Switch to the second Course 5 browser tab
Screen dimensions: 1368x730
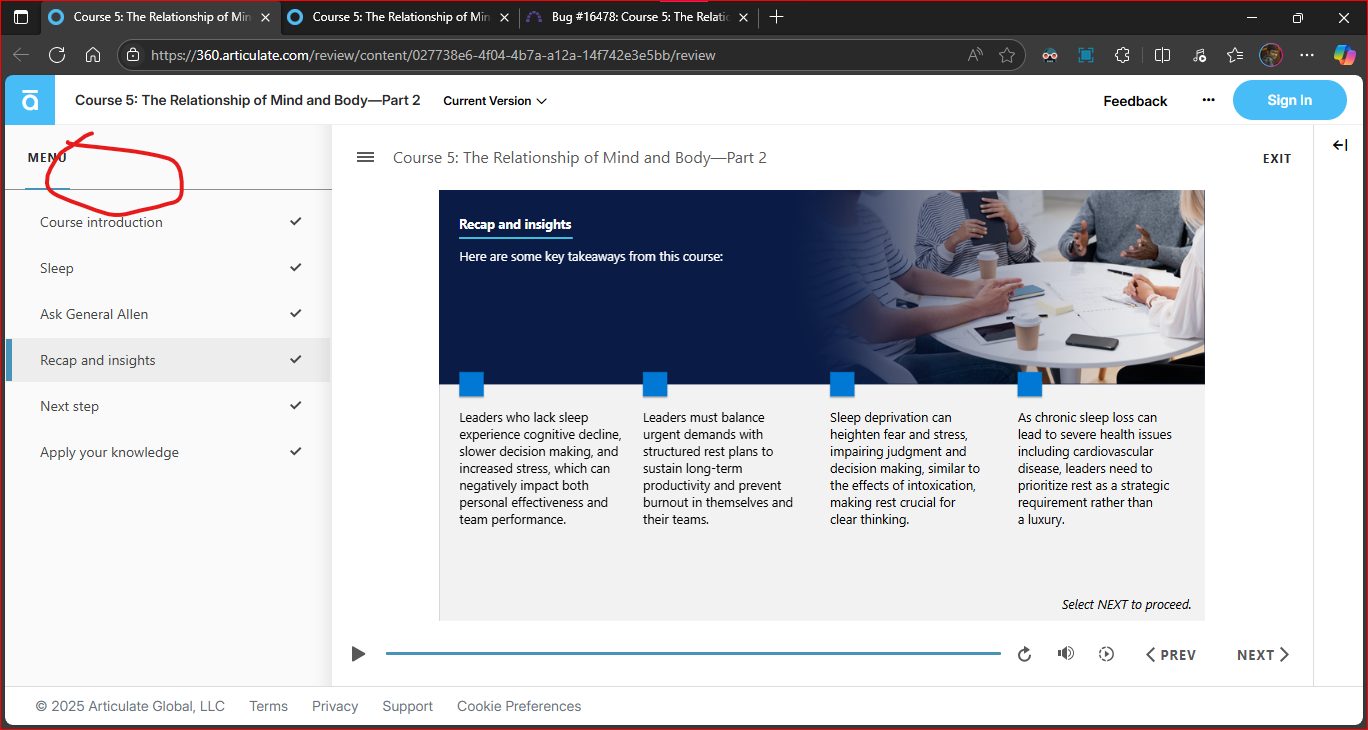pyautogui.click(x=399, y=17)
